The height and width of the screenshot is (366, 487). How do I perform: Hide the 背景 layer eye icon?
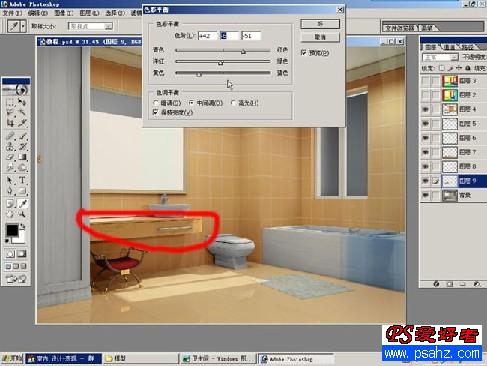426,195
